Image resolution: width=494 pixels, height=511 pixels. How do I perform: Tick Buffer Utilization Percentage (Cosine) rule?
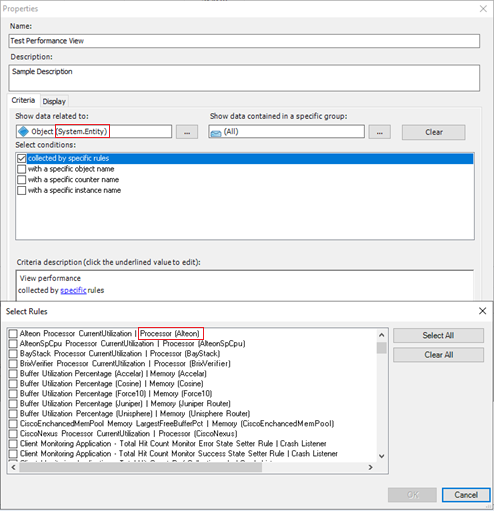point(13,384)
